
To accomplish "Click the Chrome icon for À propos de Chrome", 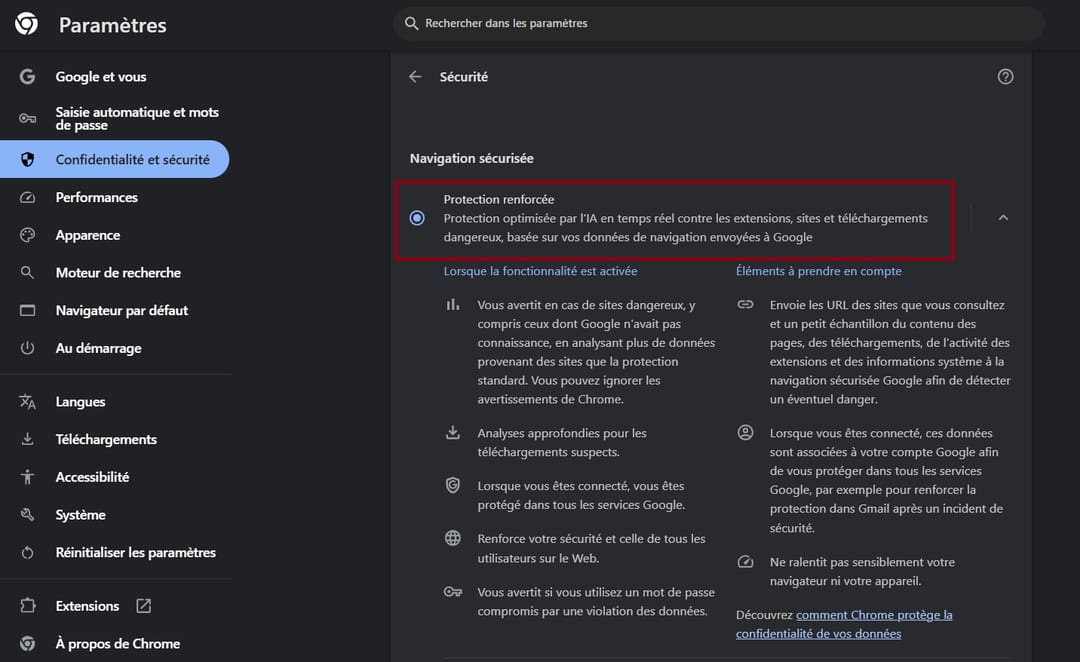I will 28,643.
